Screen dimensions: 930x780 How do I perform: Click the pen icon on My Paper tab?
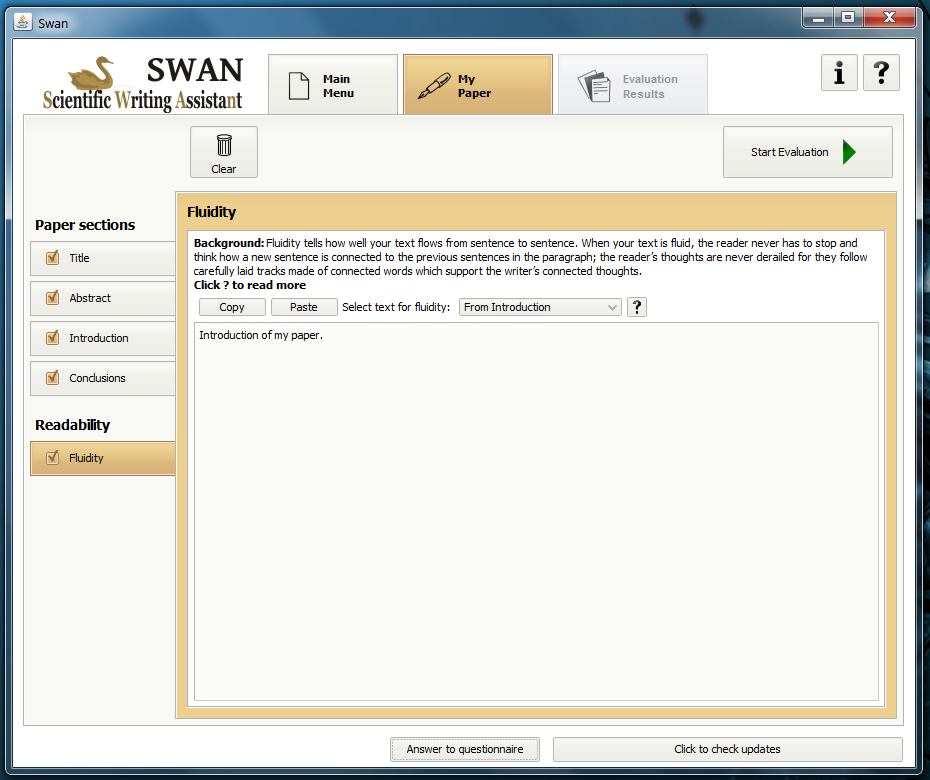click(434, 85)
